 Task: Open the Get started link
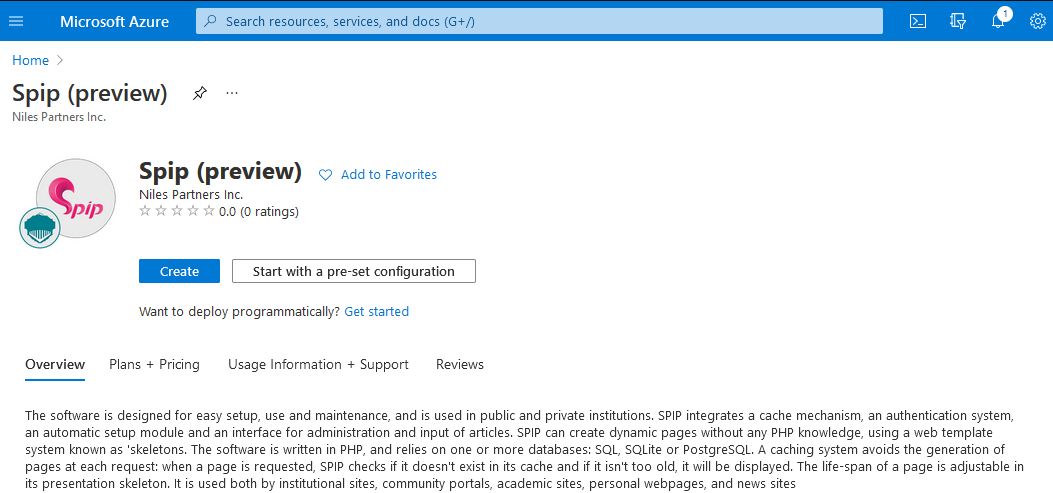point(376,311)
